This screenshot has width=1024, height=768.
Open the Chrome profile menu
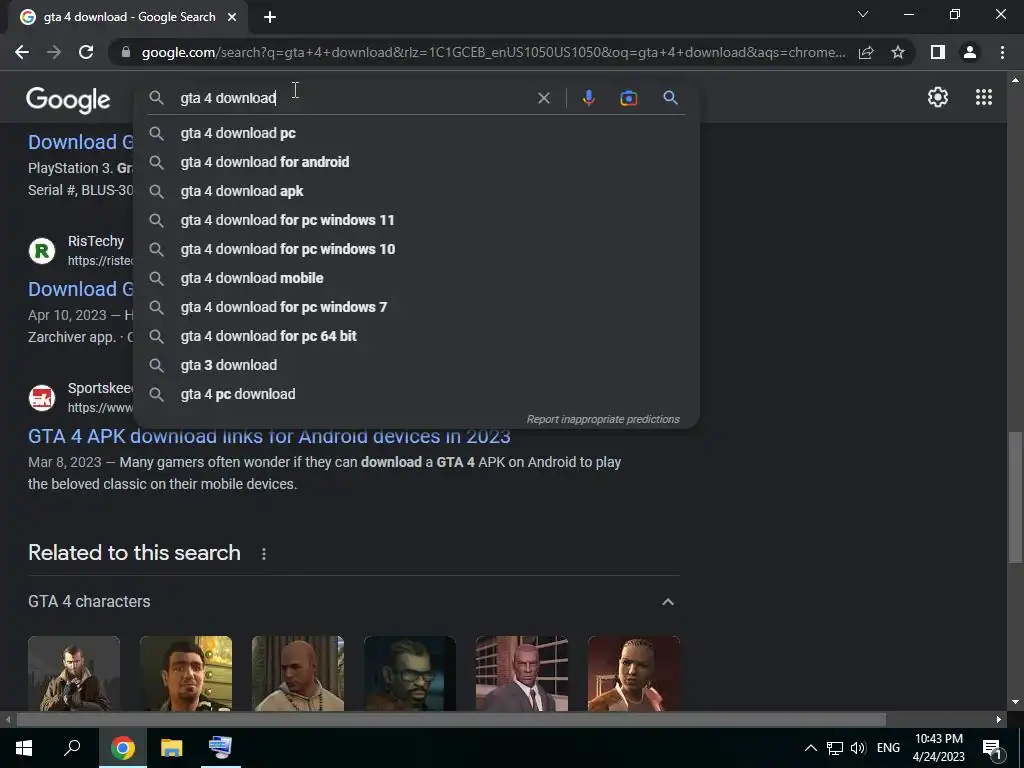coord(970,52)
